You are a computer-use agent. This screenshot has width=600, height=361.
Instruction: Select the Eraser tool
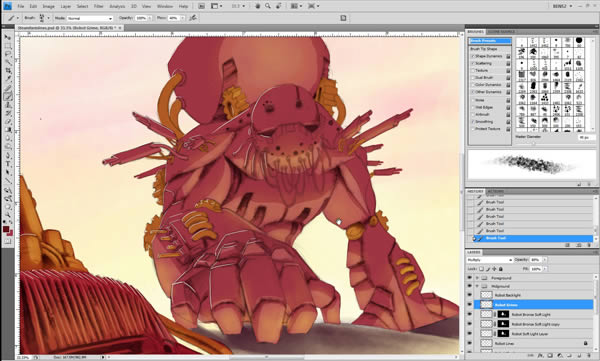(x=7, y=122)
